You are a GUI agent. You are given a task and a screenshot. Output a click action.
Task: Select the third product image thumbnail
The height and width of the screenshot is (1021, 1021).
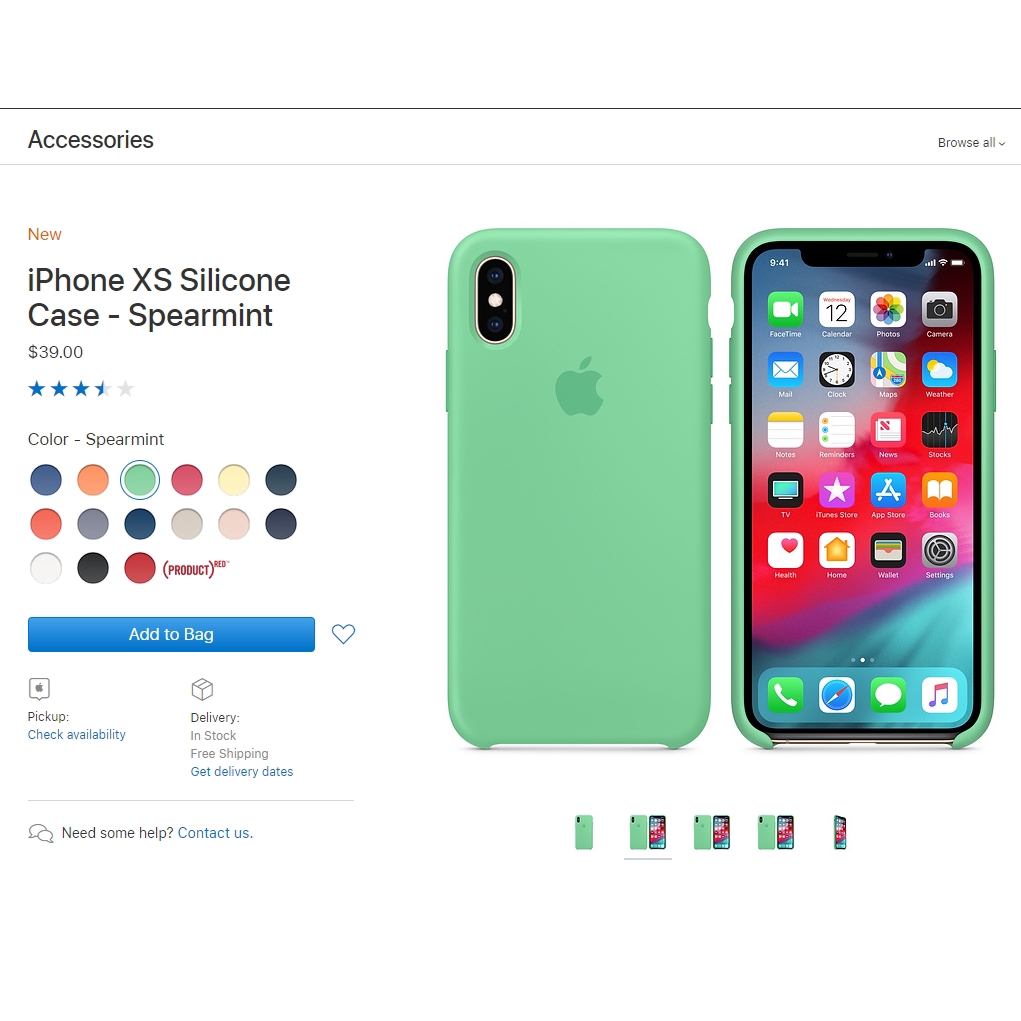(x=712, y=832)
